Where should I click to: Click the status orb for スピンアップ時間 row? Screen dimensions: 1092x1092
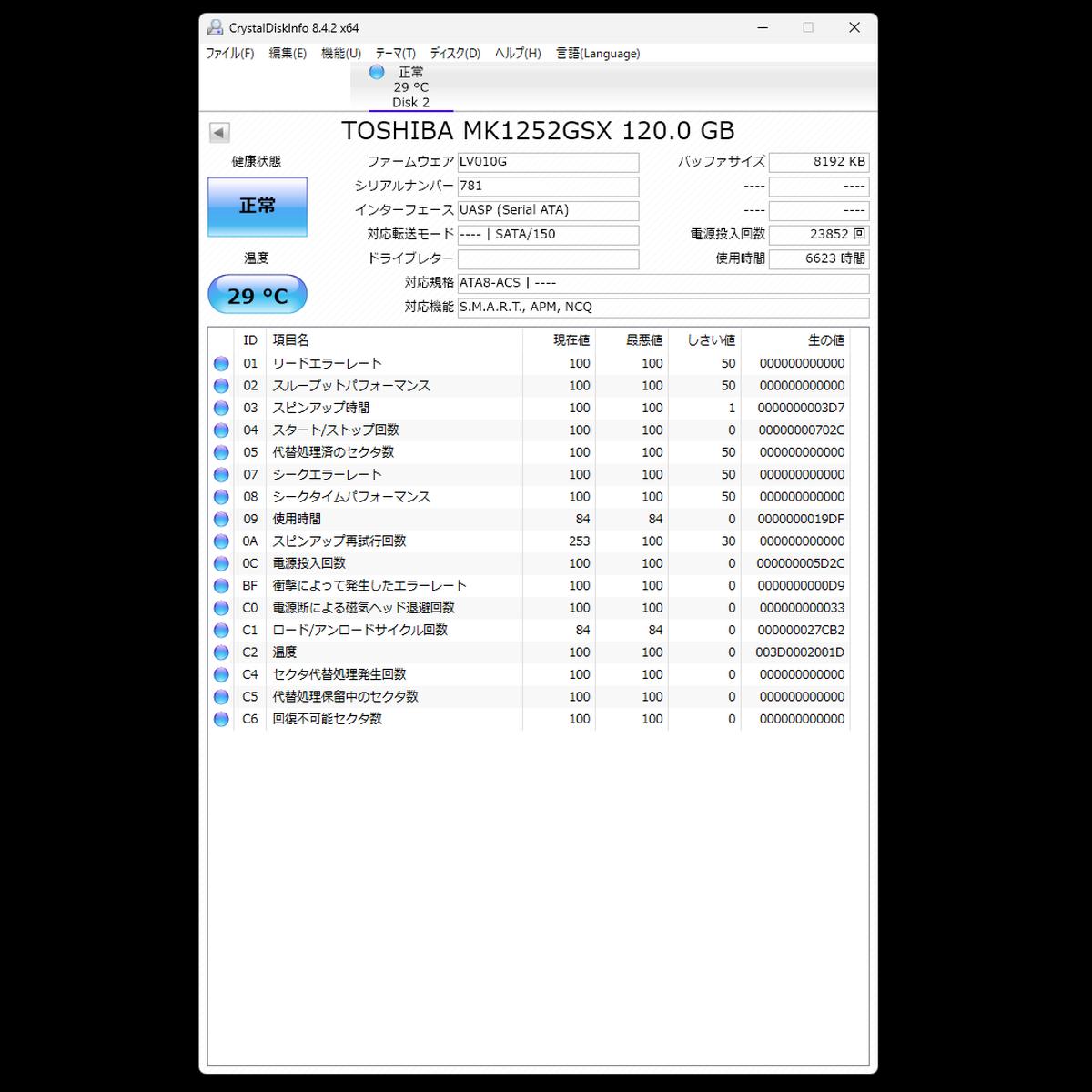tap(221, 409)
